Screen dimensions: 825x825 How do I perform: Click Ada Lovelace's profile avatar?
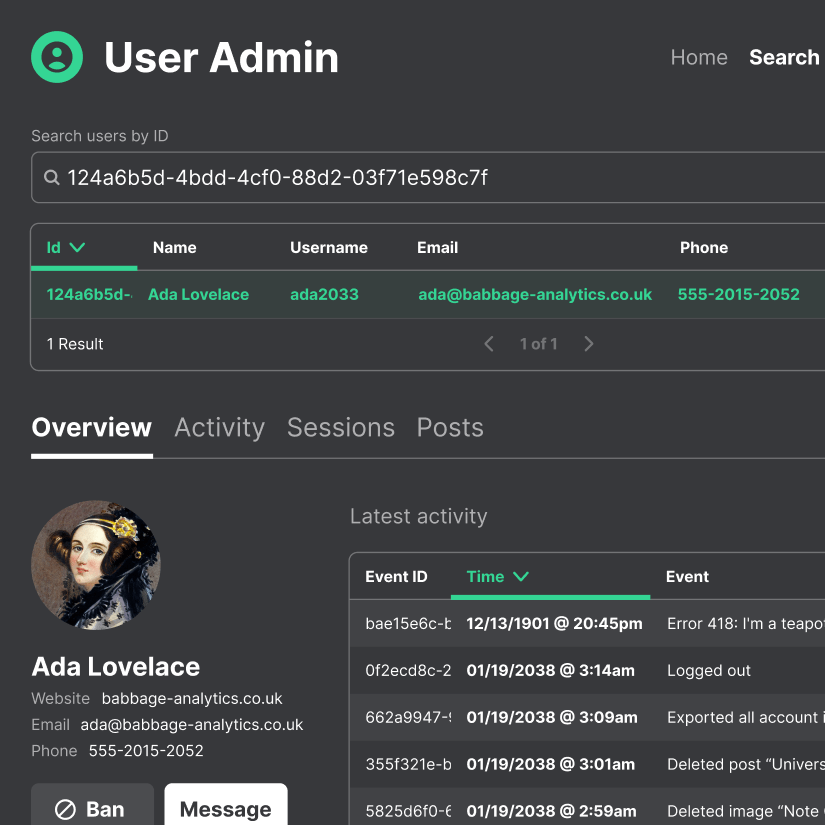coord(96,565)
